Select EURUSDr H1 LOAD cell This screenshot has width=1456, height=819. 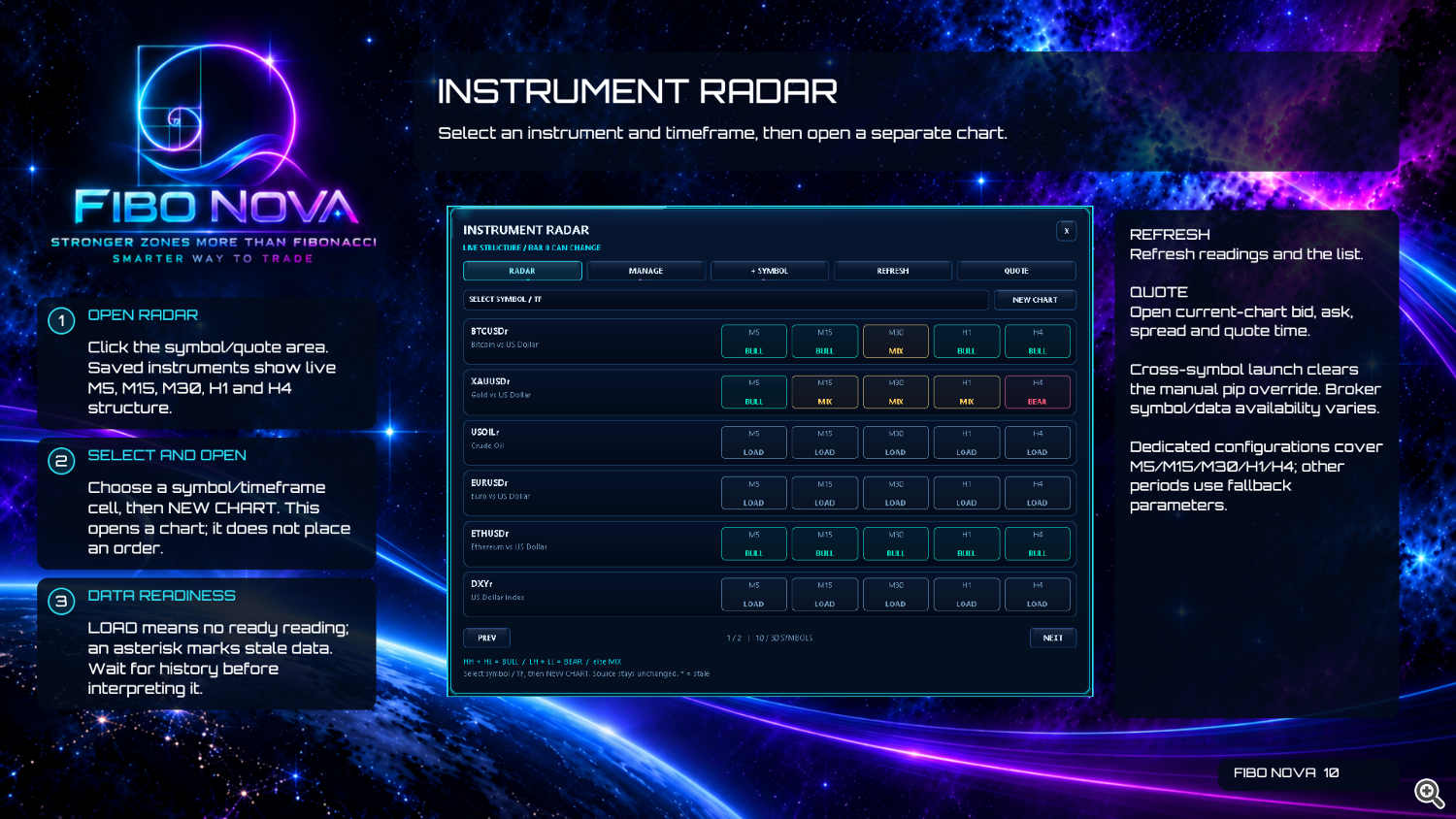967,493
